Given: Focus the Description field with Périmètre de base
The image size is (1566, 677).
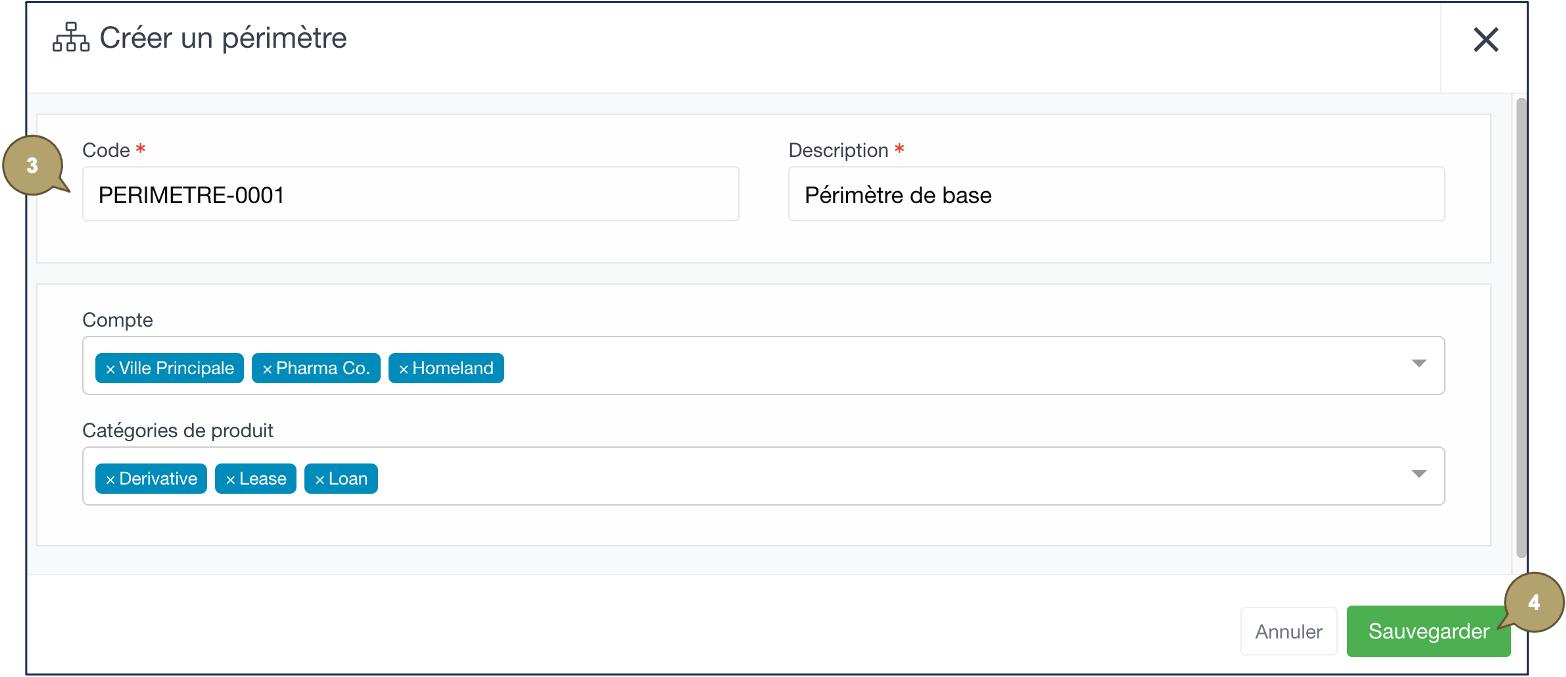Looking at the screenshot, I should coord(1115,195).
